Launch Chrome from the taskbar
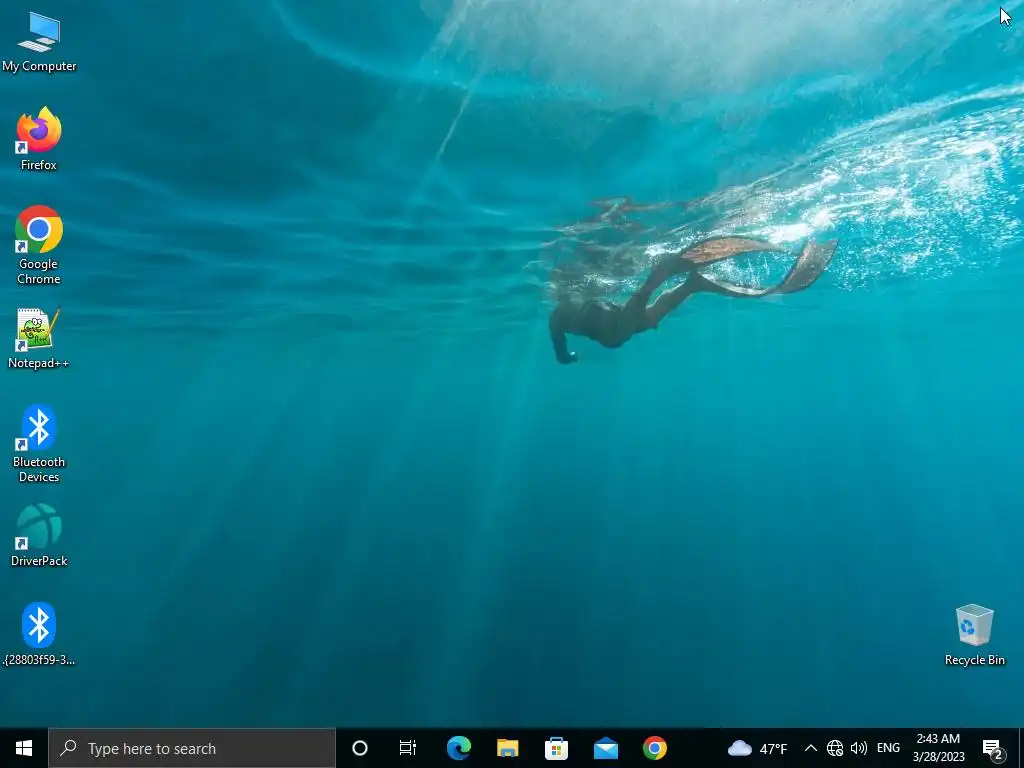 pyautogui.click(x=654, y=748)
